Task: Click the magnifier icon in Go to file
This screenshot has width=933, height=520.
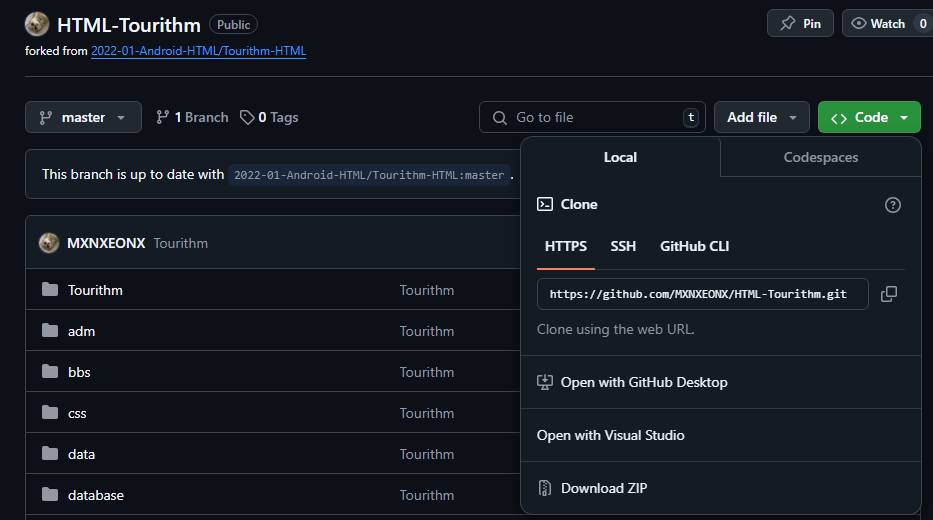Action: pos(500,118)
